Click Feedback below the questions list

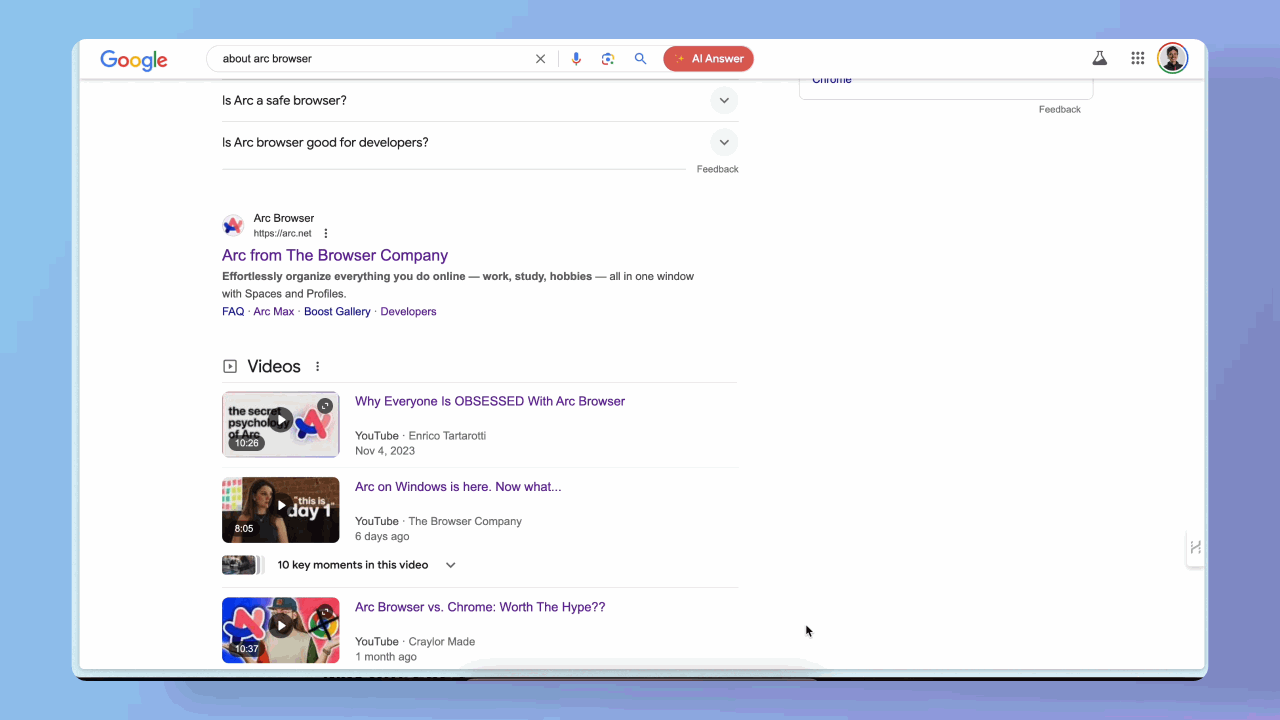click(x=717, y=170)
